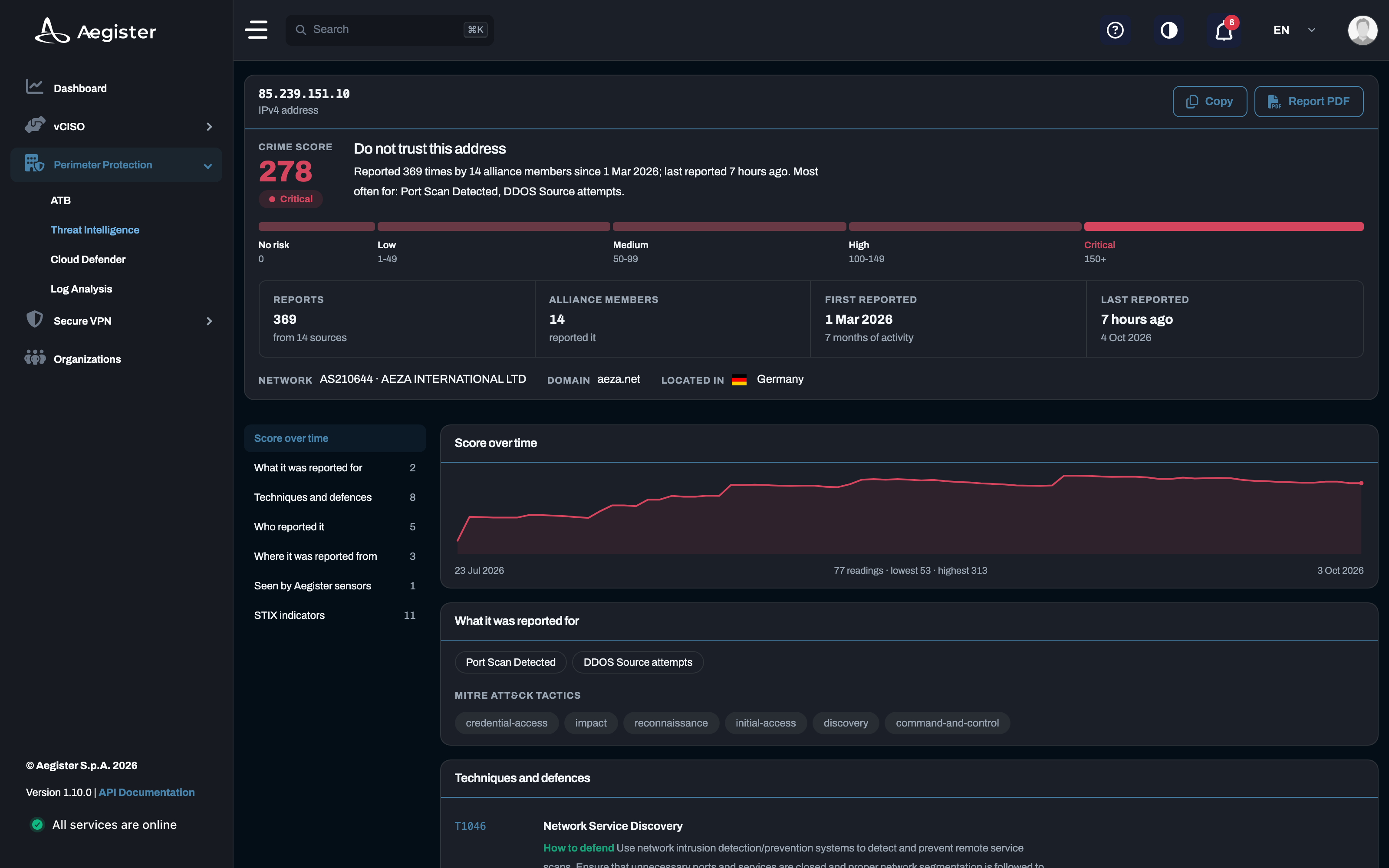
Task: Click the impact tactic chip
Action: (591, 723)
